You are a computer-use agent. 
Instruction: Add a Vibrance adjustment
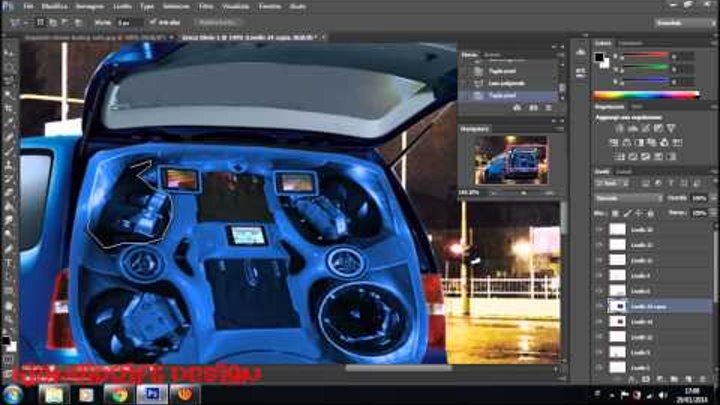coord(671,129)
